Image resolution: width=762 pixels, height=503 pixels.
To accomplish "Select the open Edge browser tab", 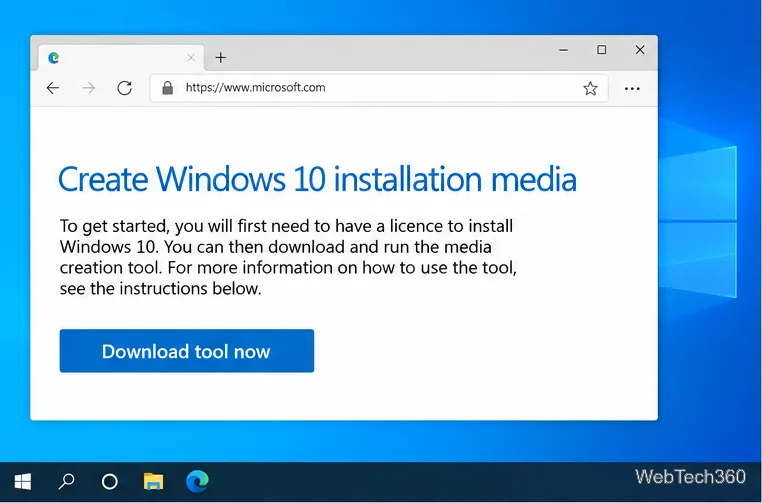I will [121, 58].
